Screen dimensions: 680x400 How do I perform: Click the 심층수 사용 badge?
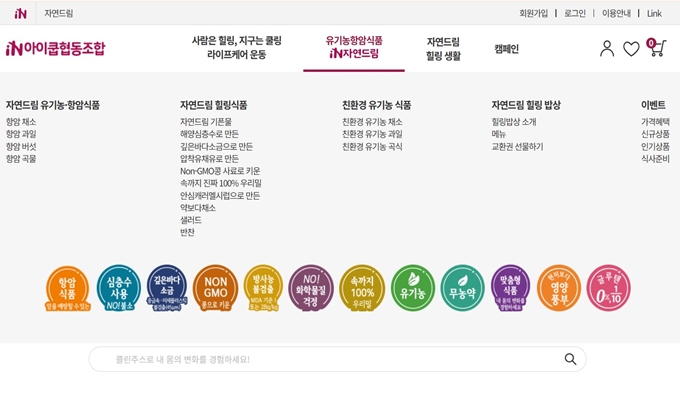click(x=118, y=288)
